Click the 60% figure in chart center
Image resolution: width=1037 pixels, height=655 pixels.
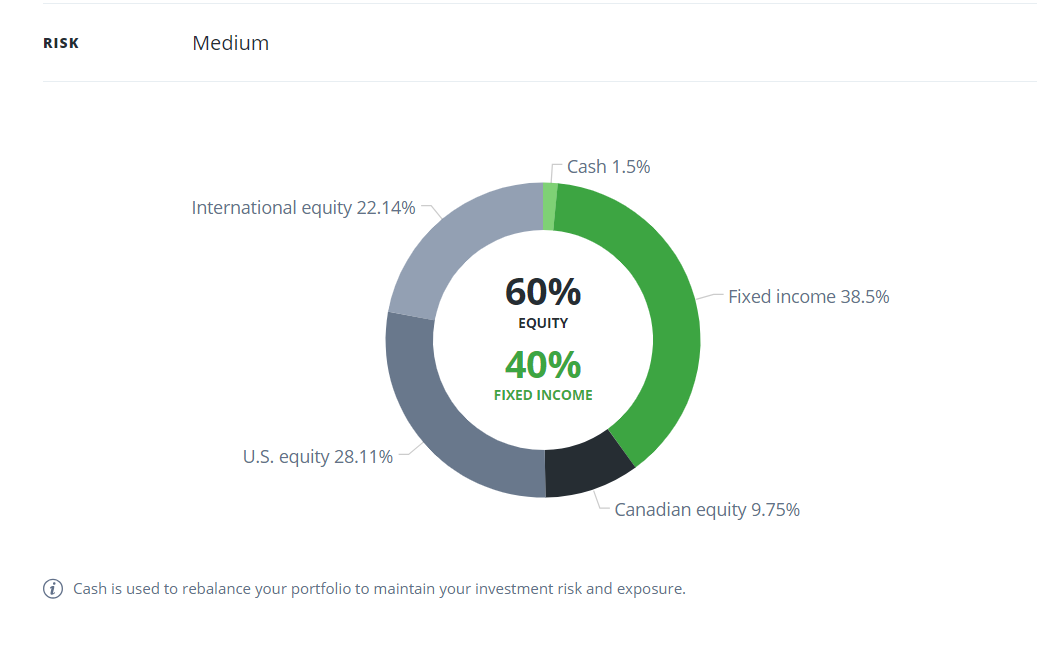point(543,292)
